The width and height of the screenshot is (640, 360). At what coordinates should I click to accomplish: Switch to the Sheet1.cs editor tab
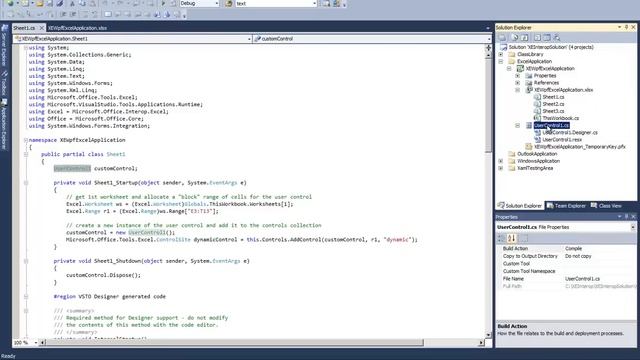(24, 28)
